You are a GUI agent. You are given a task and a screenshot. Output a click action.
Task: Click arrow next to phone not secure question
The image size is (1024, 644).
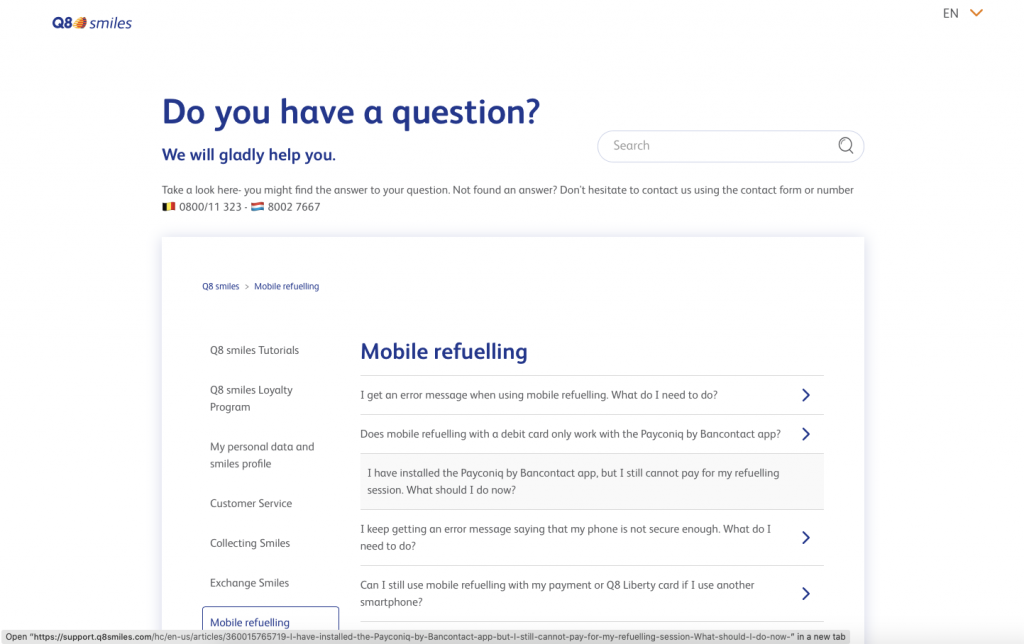click(x=806, y=538)
